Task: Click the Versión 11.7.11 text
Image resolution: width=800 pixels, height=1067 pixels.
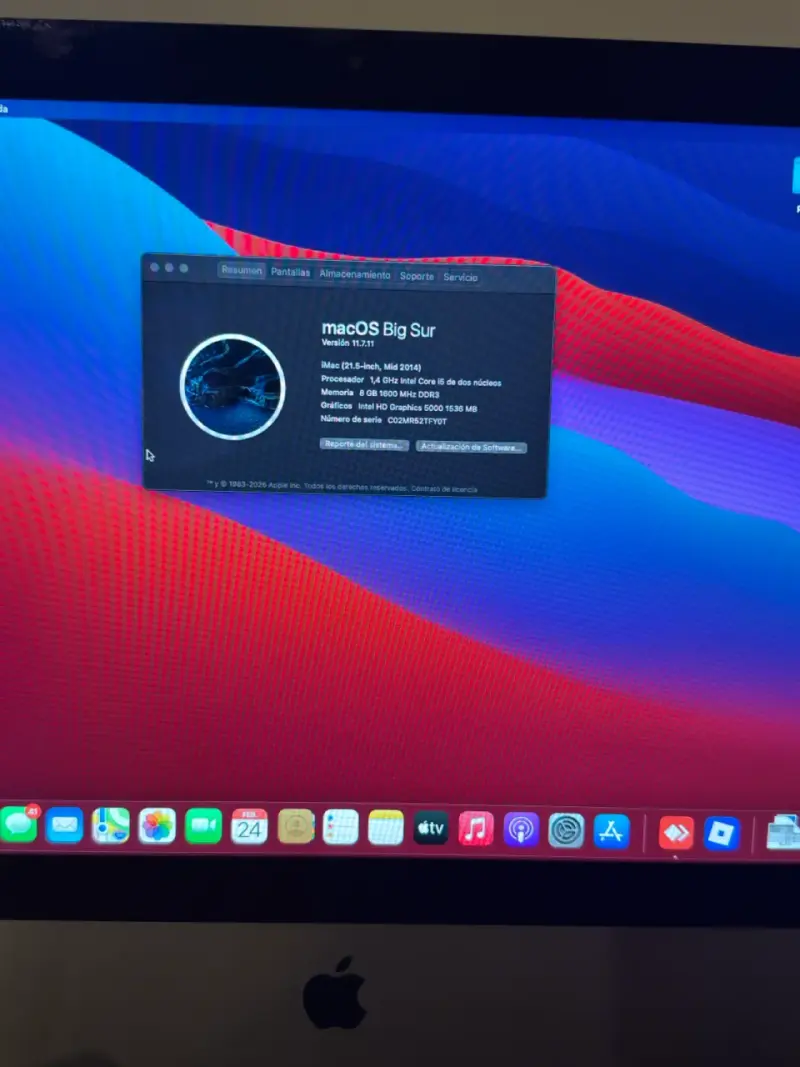Action: 348,344
